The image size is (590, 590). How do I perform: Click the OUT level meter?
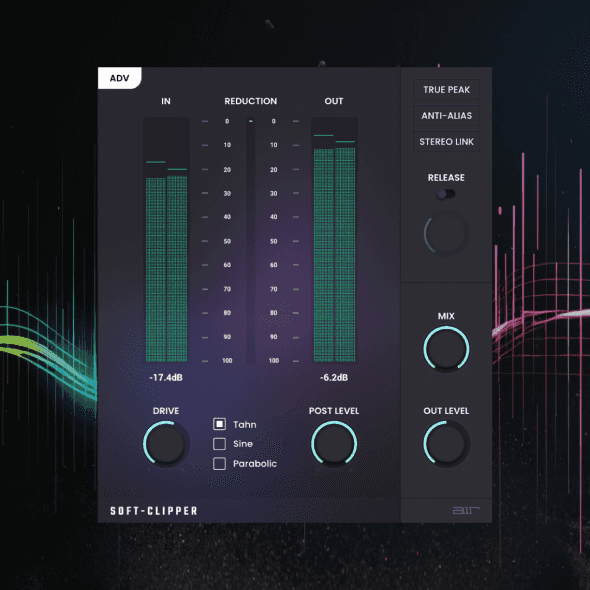334,240
